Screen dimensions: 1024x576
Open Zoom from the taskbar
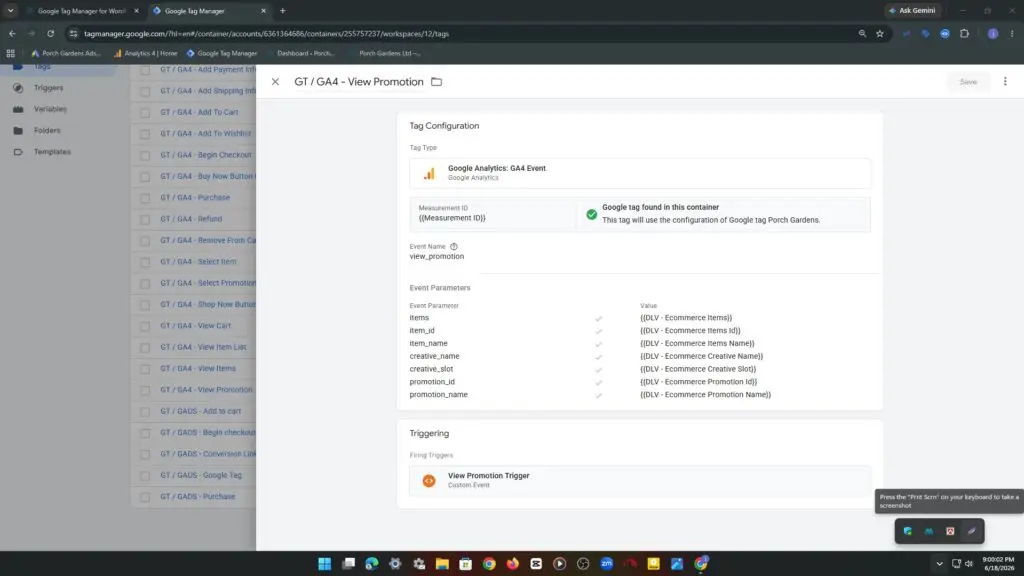coord(607,564)
